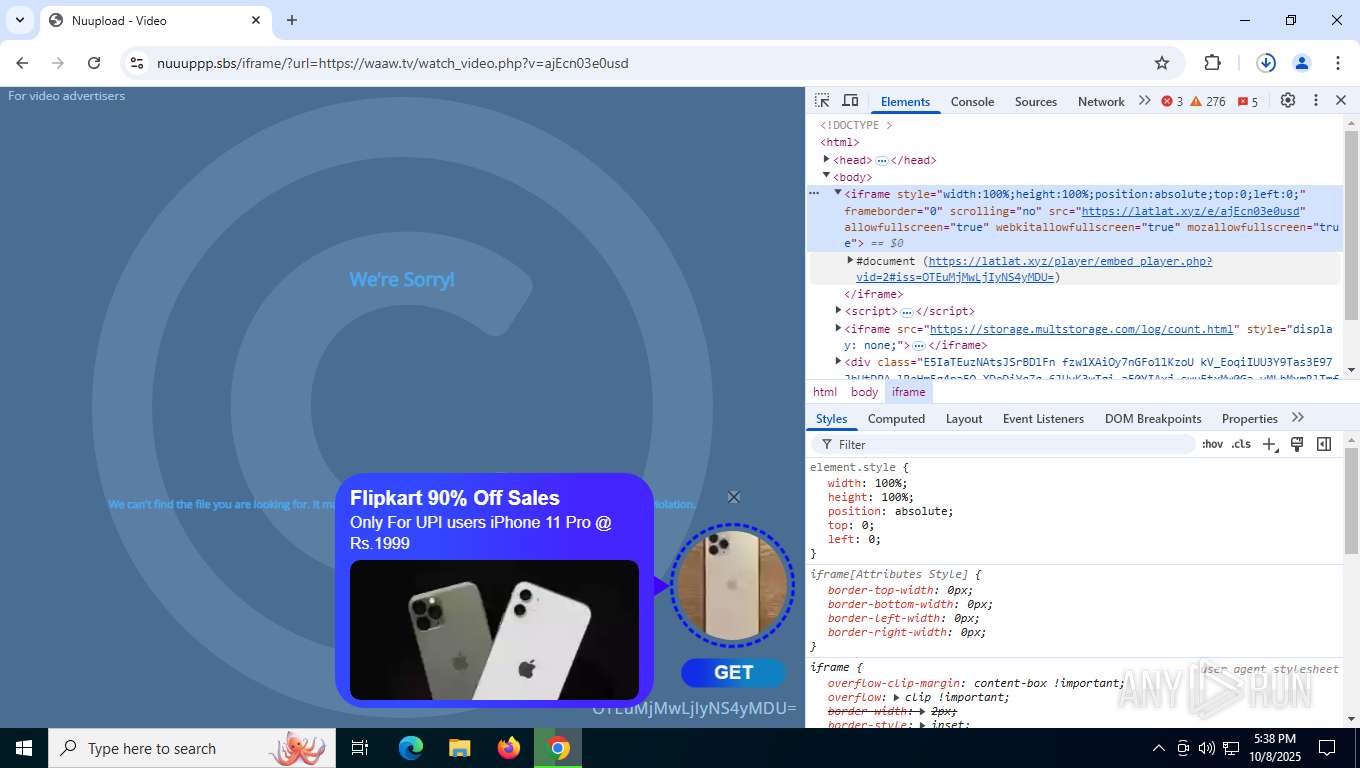Add a new style rule plus icon
The height and width of the screenshot is (768, 1360).
[1269, 444]
